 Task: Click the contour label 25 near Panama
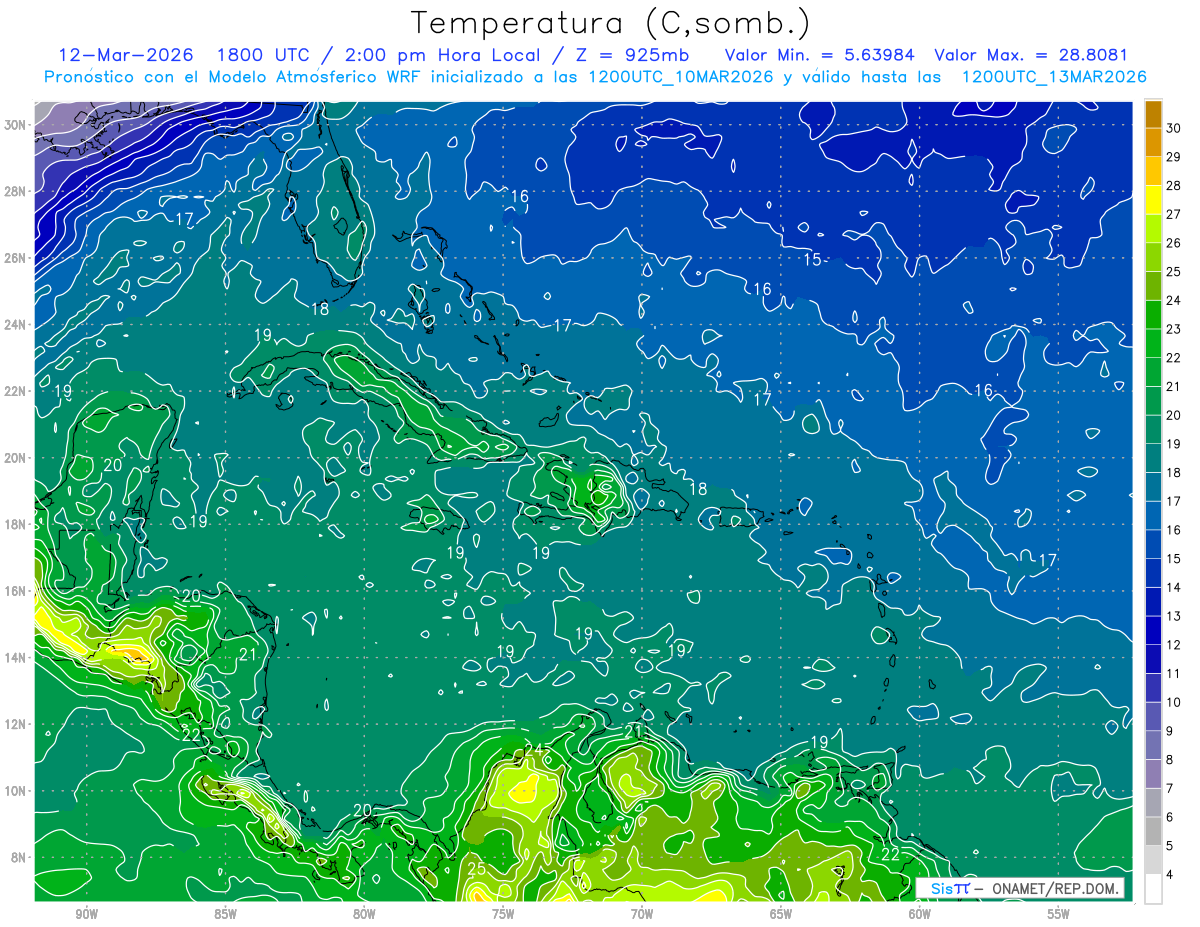coord(477,869)
